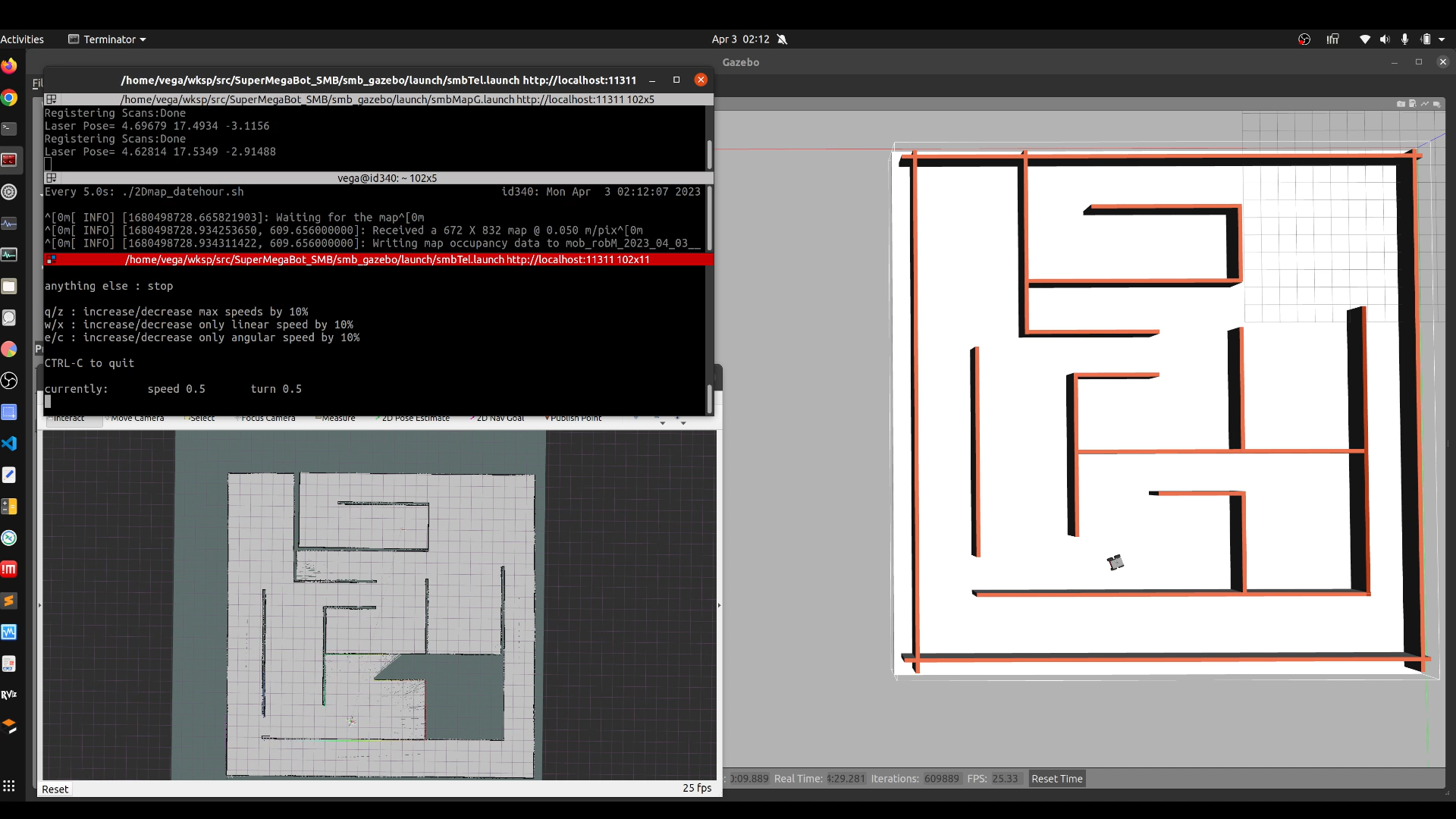Image resolution: width=1456 pixels, height=819 pixels.
Task: Open terminal grid menu for smbMapG pane
Action: (x=52, y=99)
